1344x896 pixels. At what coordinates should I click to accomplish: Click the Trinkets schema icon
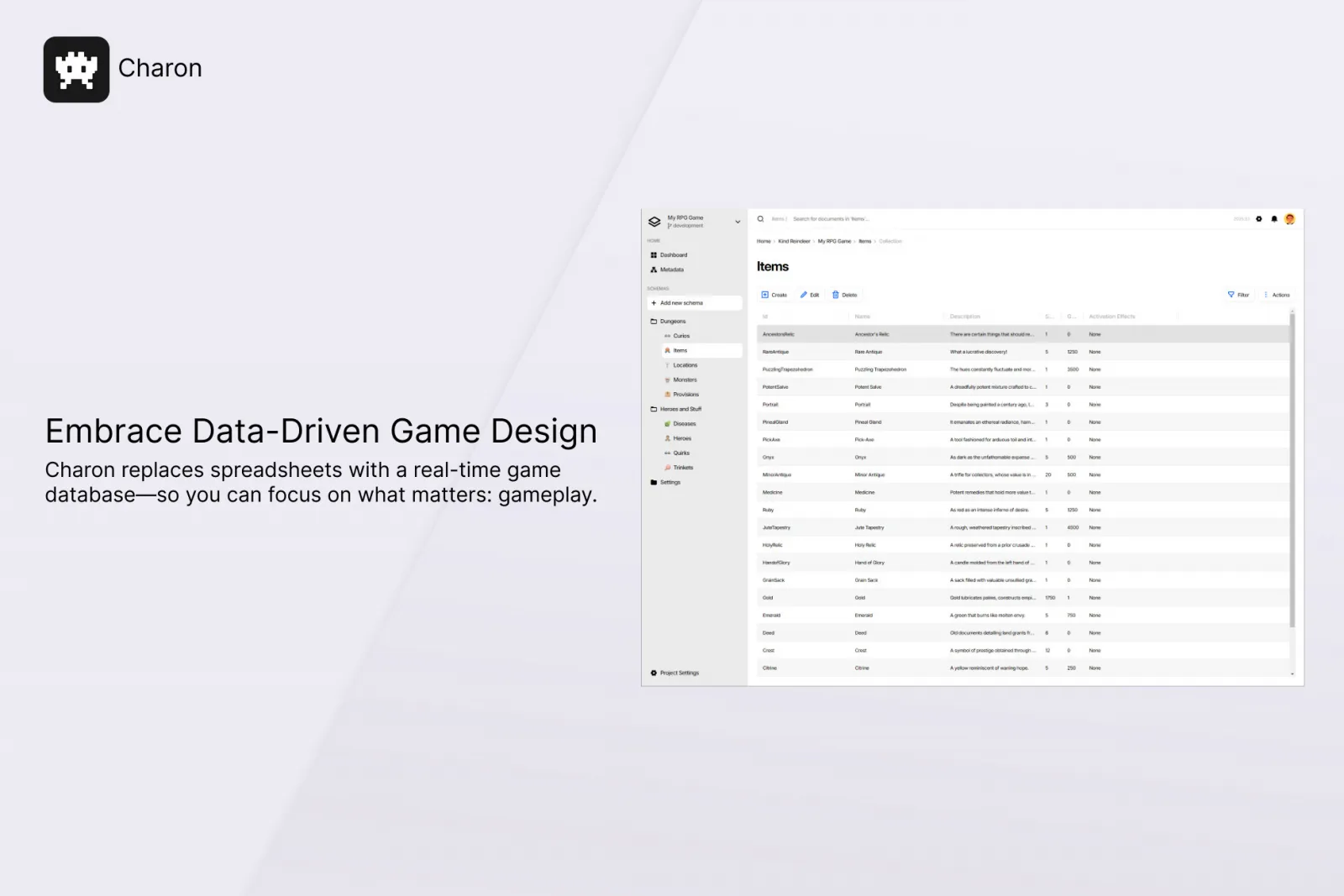pyautogui.click(x=667, y=468)
